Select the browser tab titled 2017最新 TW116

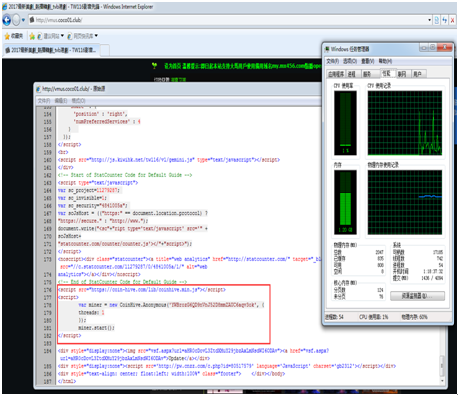(51, 50)
